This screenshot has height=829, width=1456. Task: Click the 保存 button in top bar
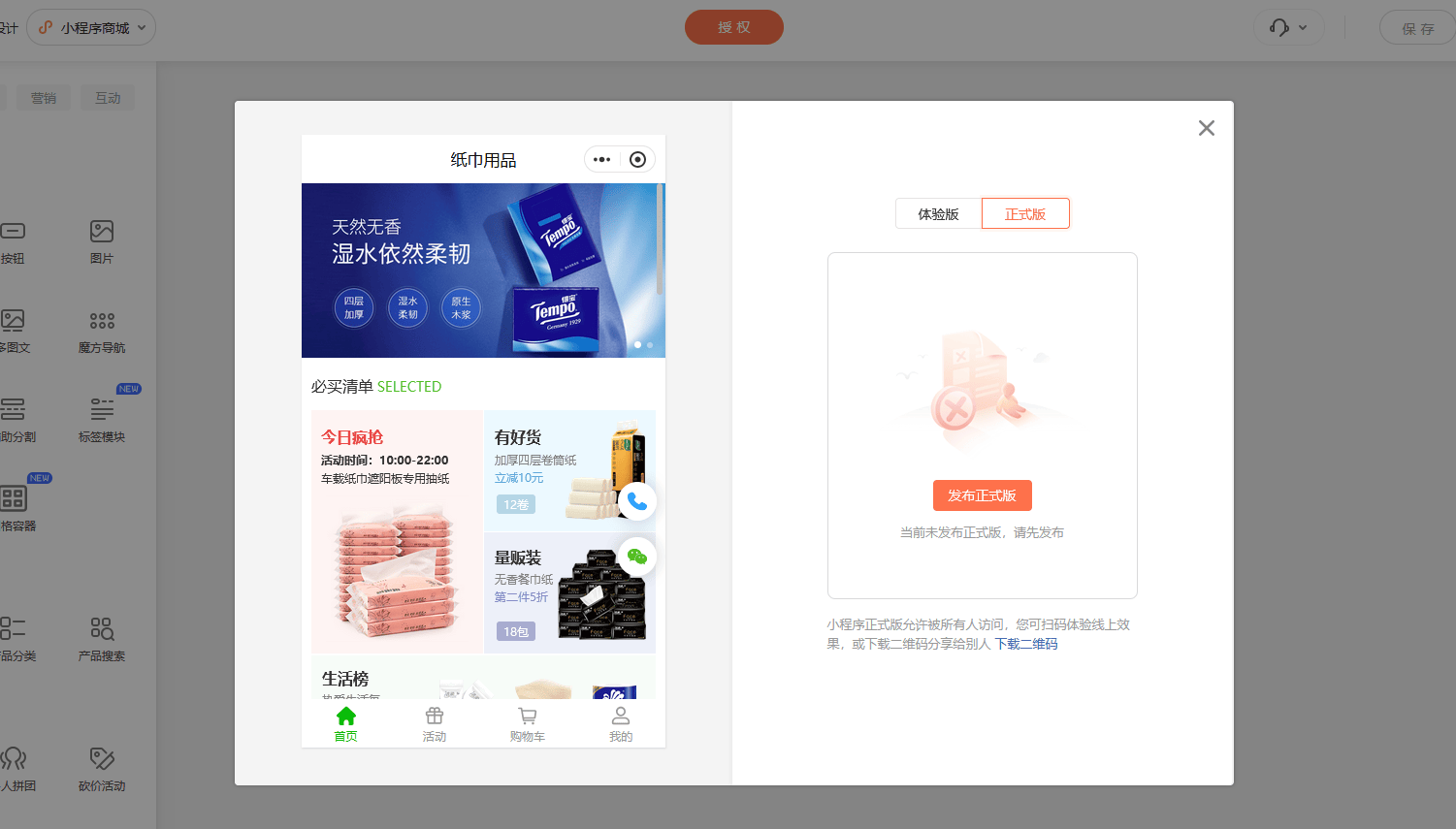[1417, 28]
